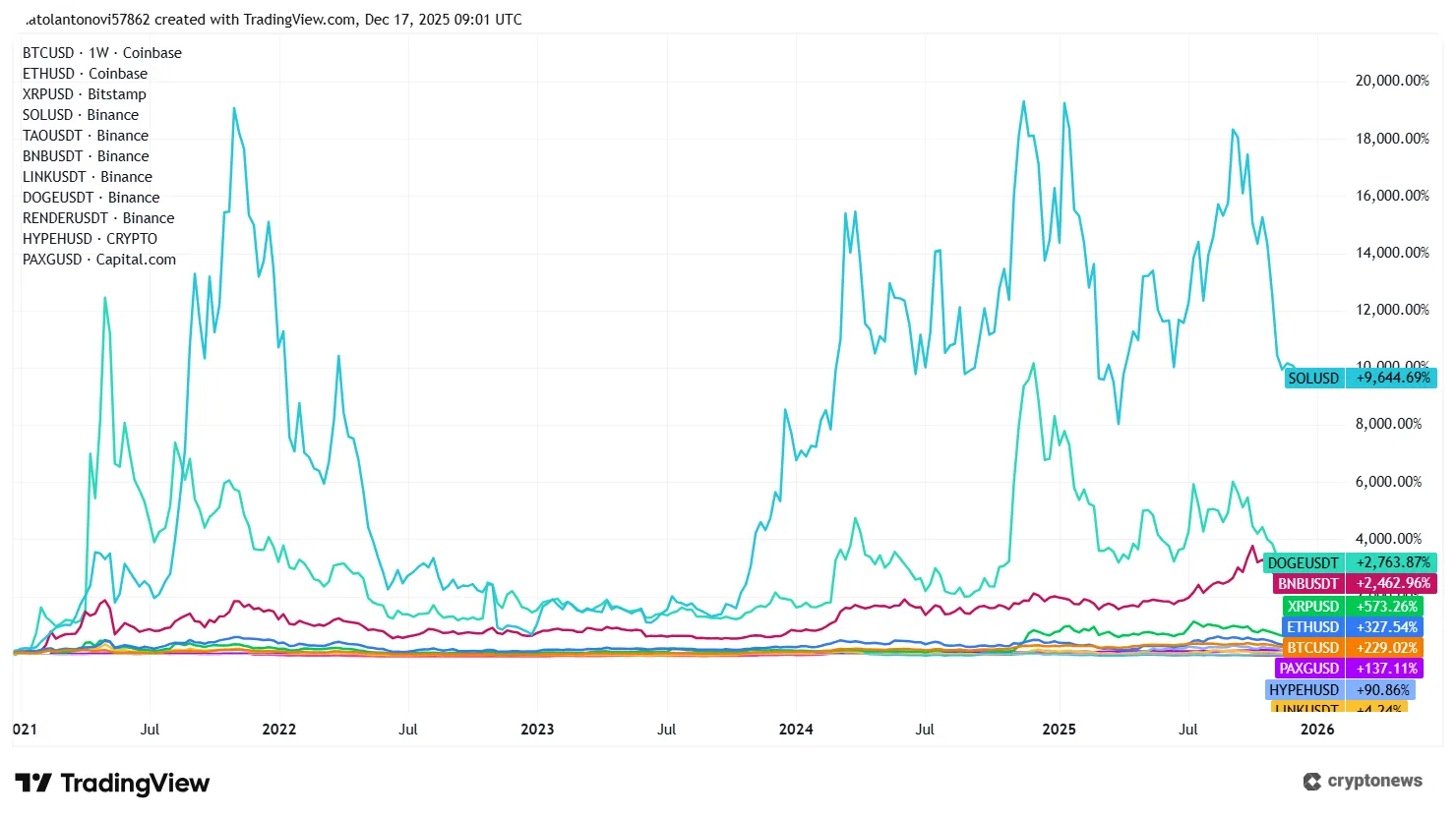The height and width of the screenshot is (820, 1456).
Task: Hide the SOLUSD · Binance series
Action: tap(81, 114)
